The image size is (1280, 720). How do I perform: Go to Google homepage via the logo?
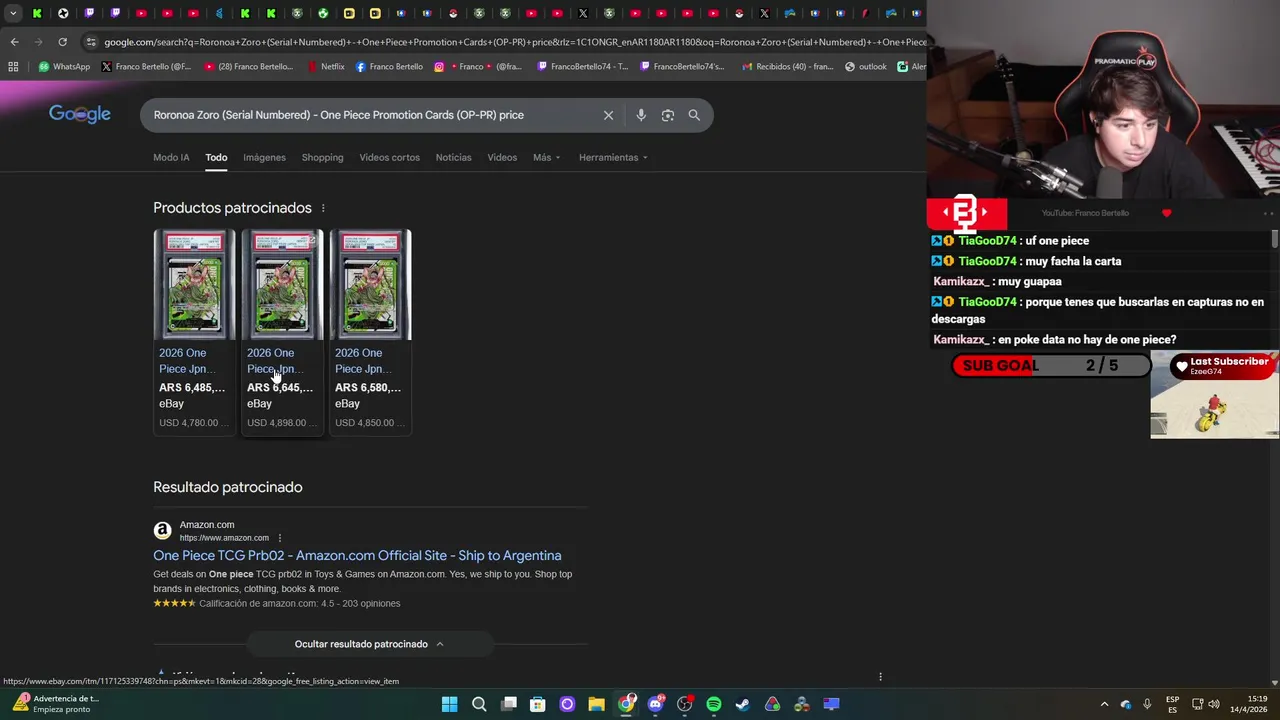tap(80, 114)
